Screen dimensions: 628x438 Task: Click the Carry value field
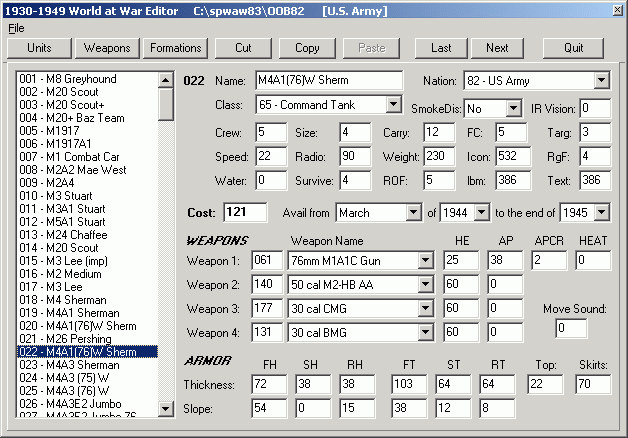pos(439,133)
